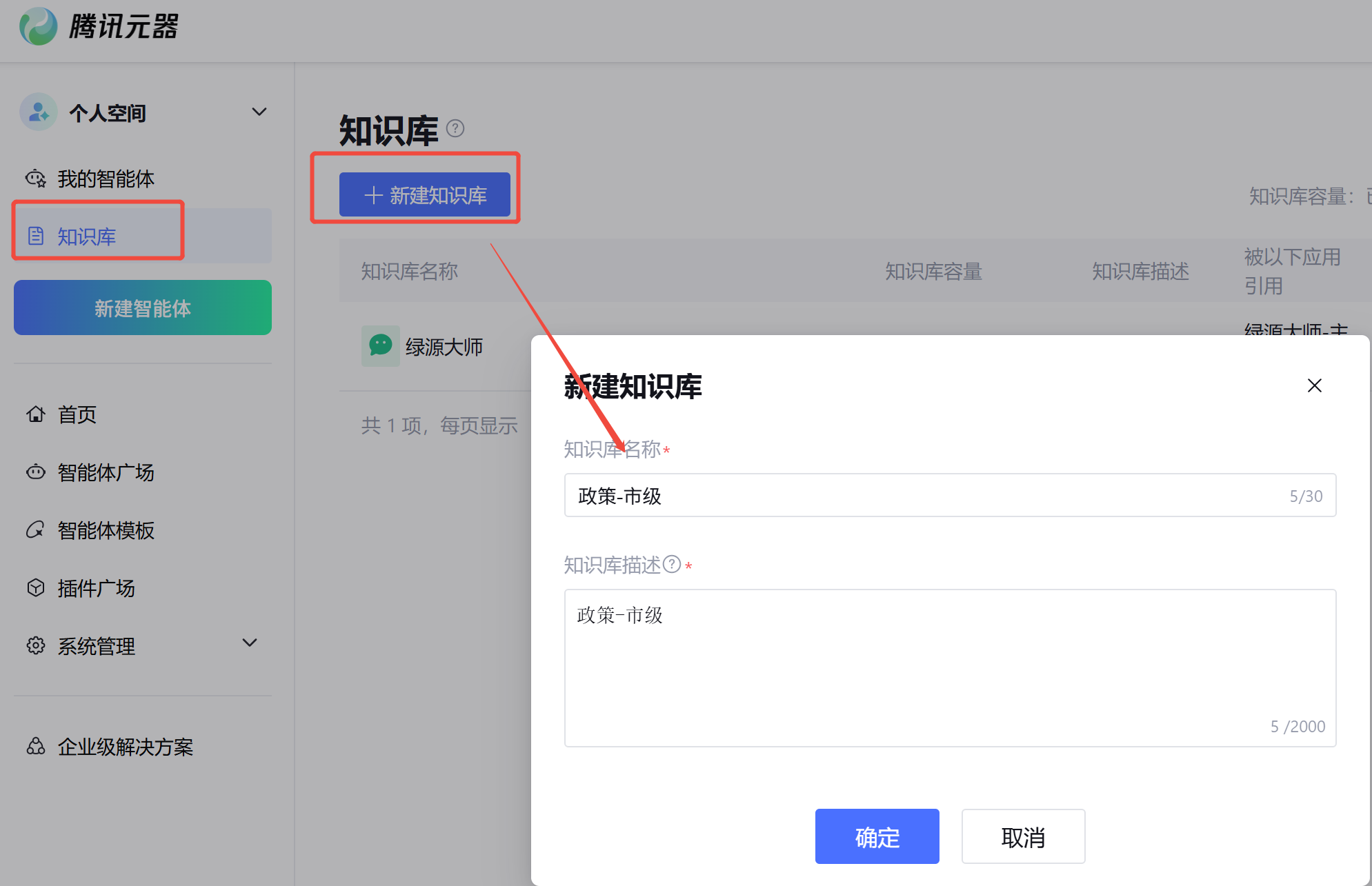The height and width of the screenshot is (886, 1372).
Task: Open 智能体广场 in the sidebar
Action: pos(106,472)
